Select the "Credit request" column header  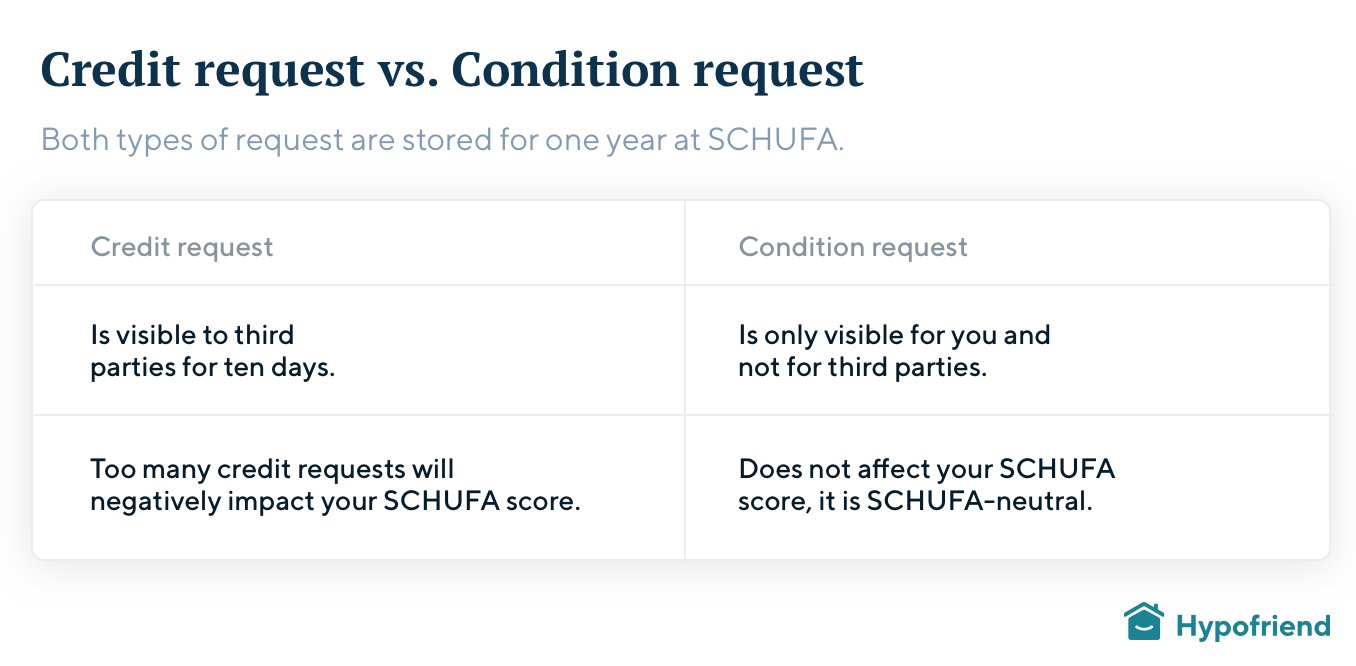[x=182, y=247]
